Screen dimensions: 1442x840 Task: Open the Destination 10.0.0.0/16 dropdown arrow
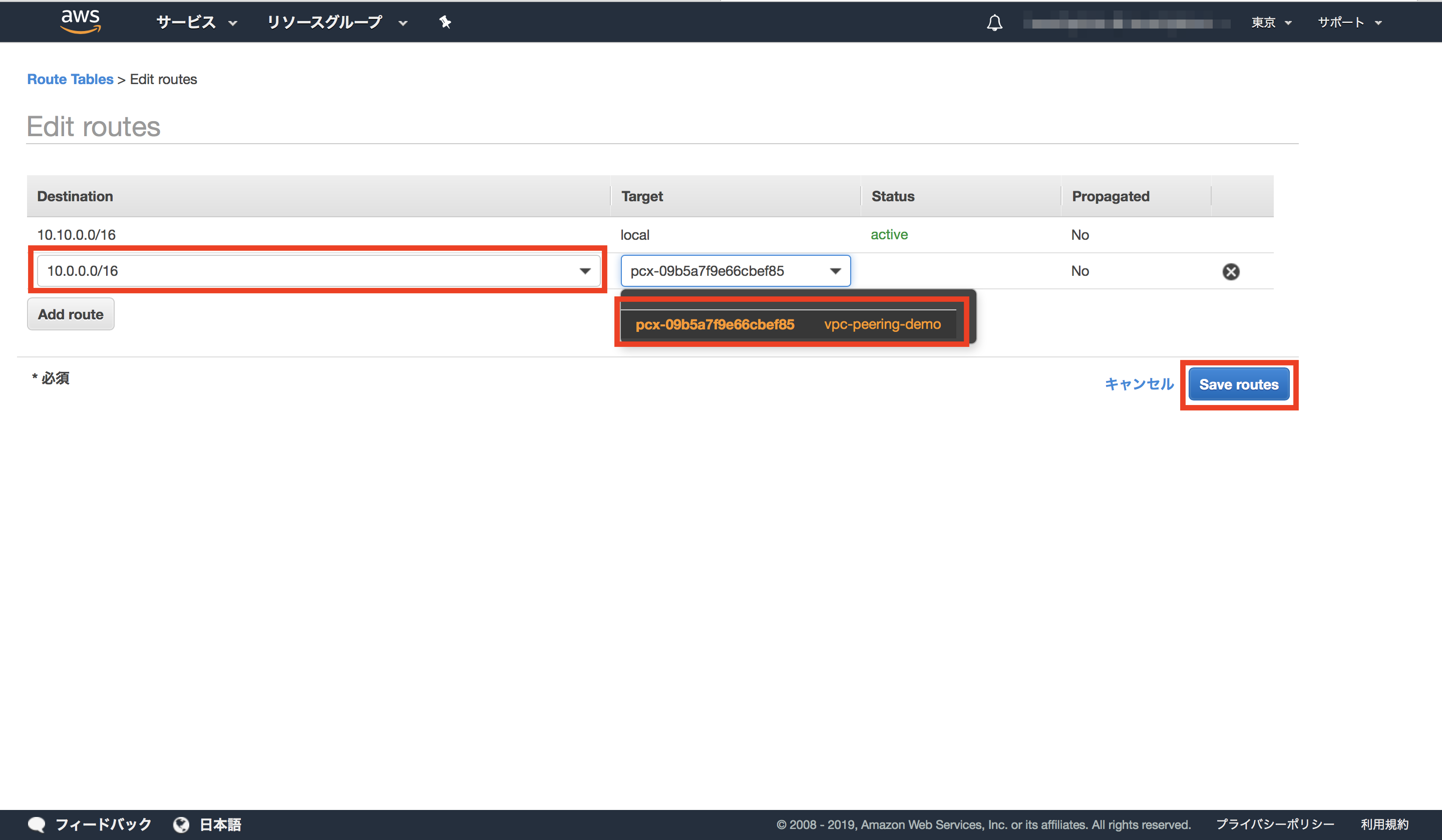pyautogui.click(x=585, y=271)
